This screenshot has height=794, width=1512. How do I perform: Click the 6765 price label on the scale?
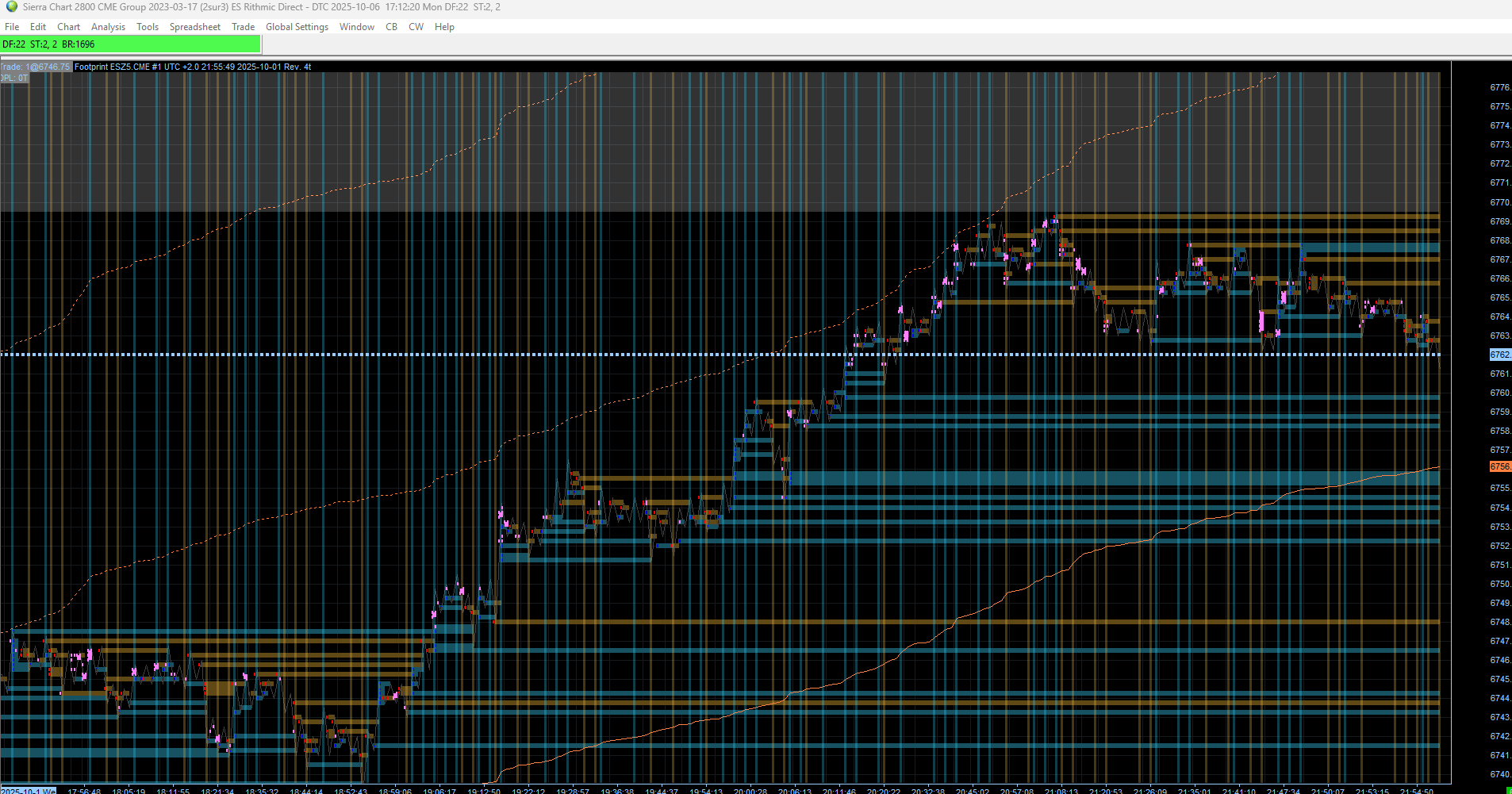click(1500, 297)
